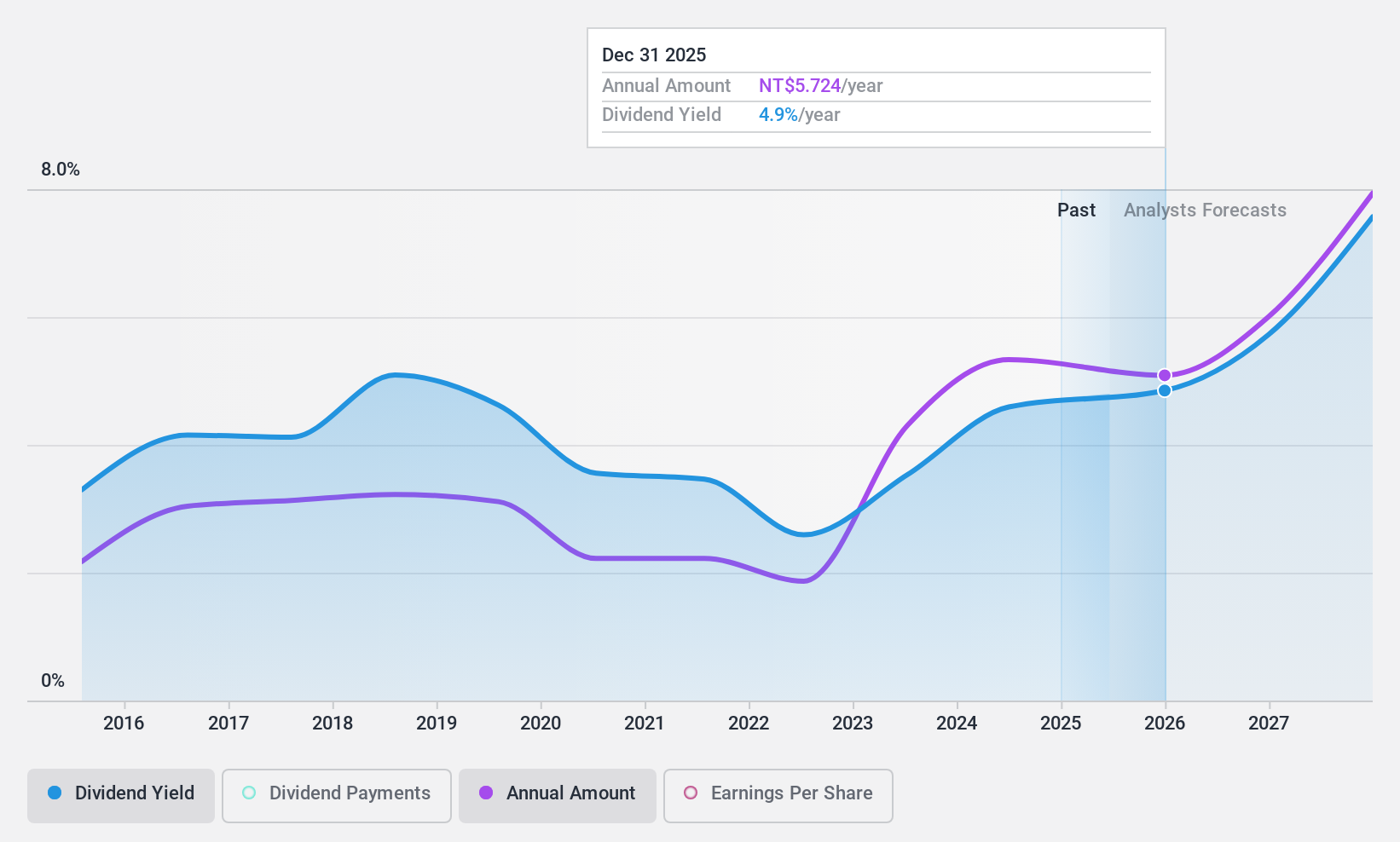Screen dimensions: 1400x842
Task: Click the 2016 x-axis label
Action: 124,724
